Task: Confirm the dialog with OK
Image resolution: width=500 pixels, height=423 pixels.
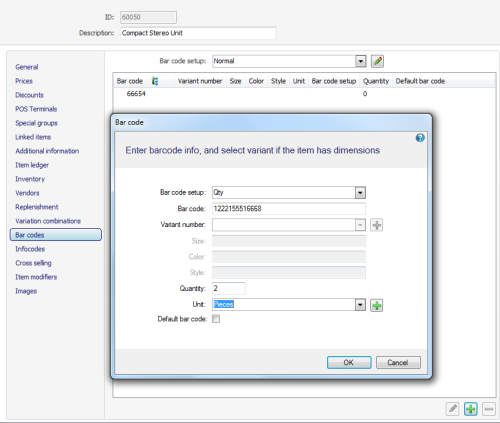Action: pyautogui.click(x=349, y=362)
